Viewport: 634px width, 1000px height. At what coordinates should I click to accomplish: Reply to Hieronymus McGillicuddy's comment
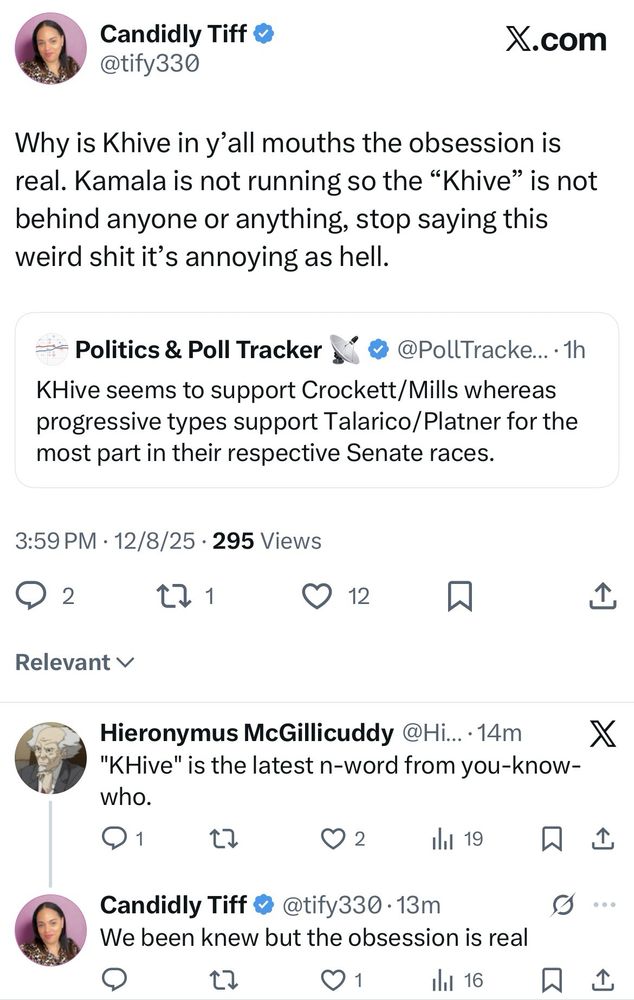tap(115, 839)
